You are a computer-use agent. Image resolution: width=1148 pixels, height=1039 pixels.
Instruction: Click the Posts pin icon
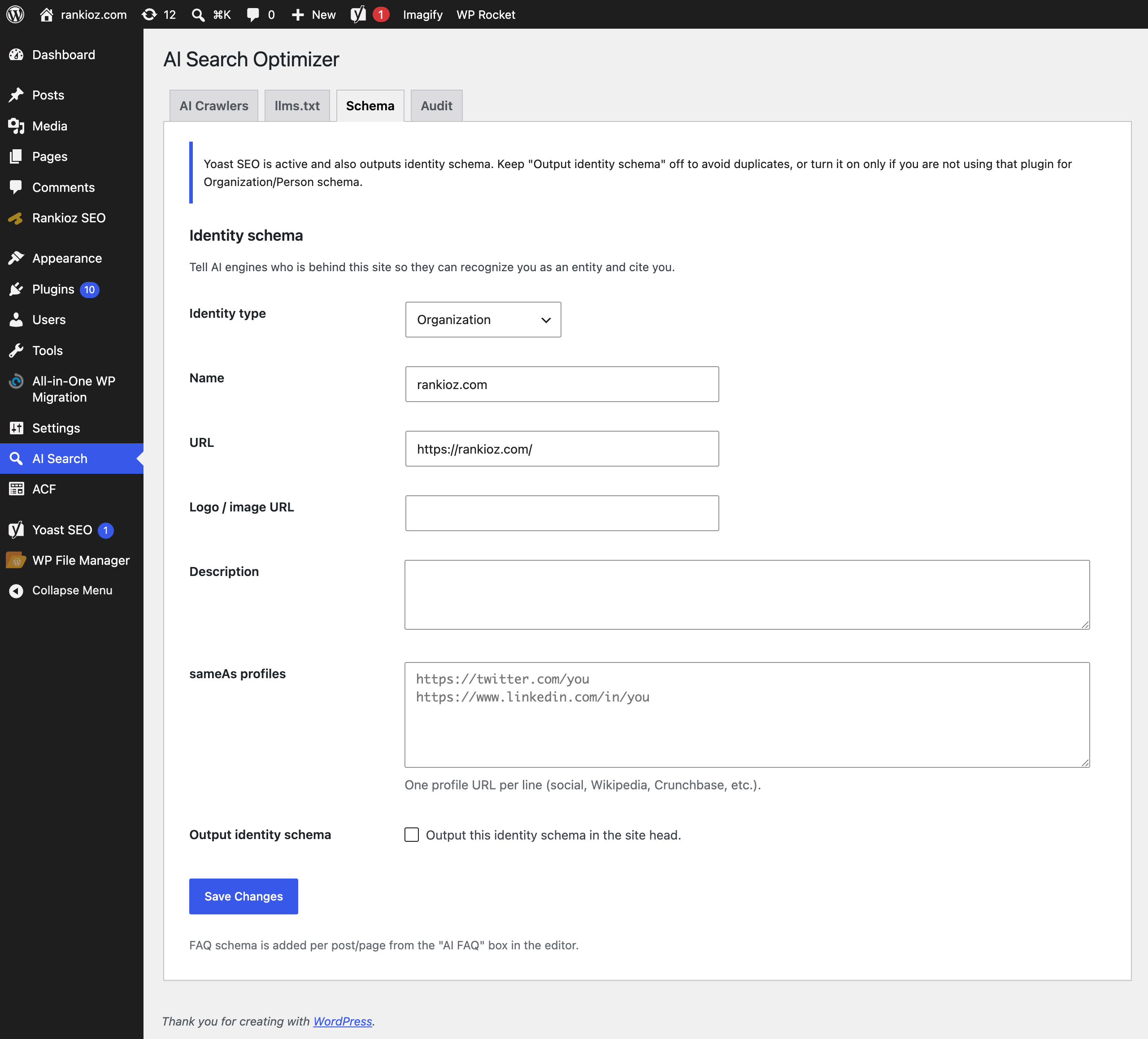[16, 95]
